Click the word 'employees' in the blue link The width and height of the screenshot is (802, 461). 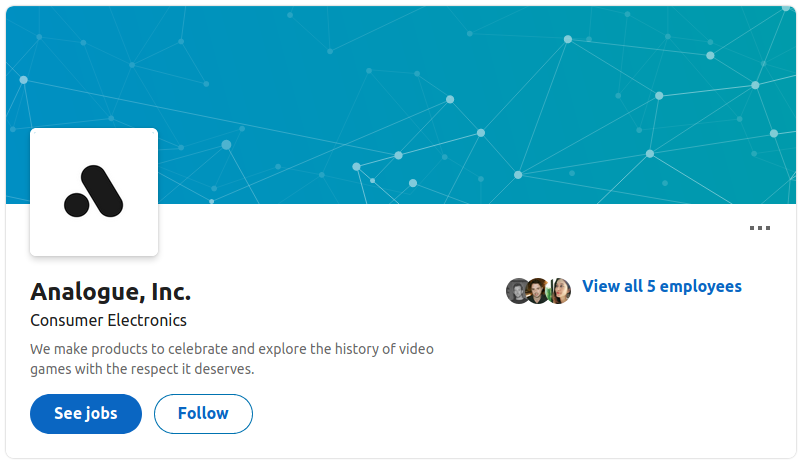[x=701, y=287]
